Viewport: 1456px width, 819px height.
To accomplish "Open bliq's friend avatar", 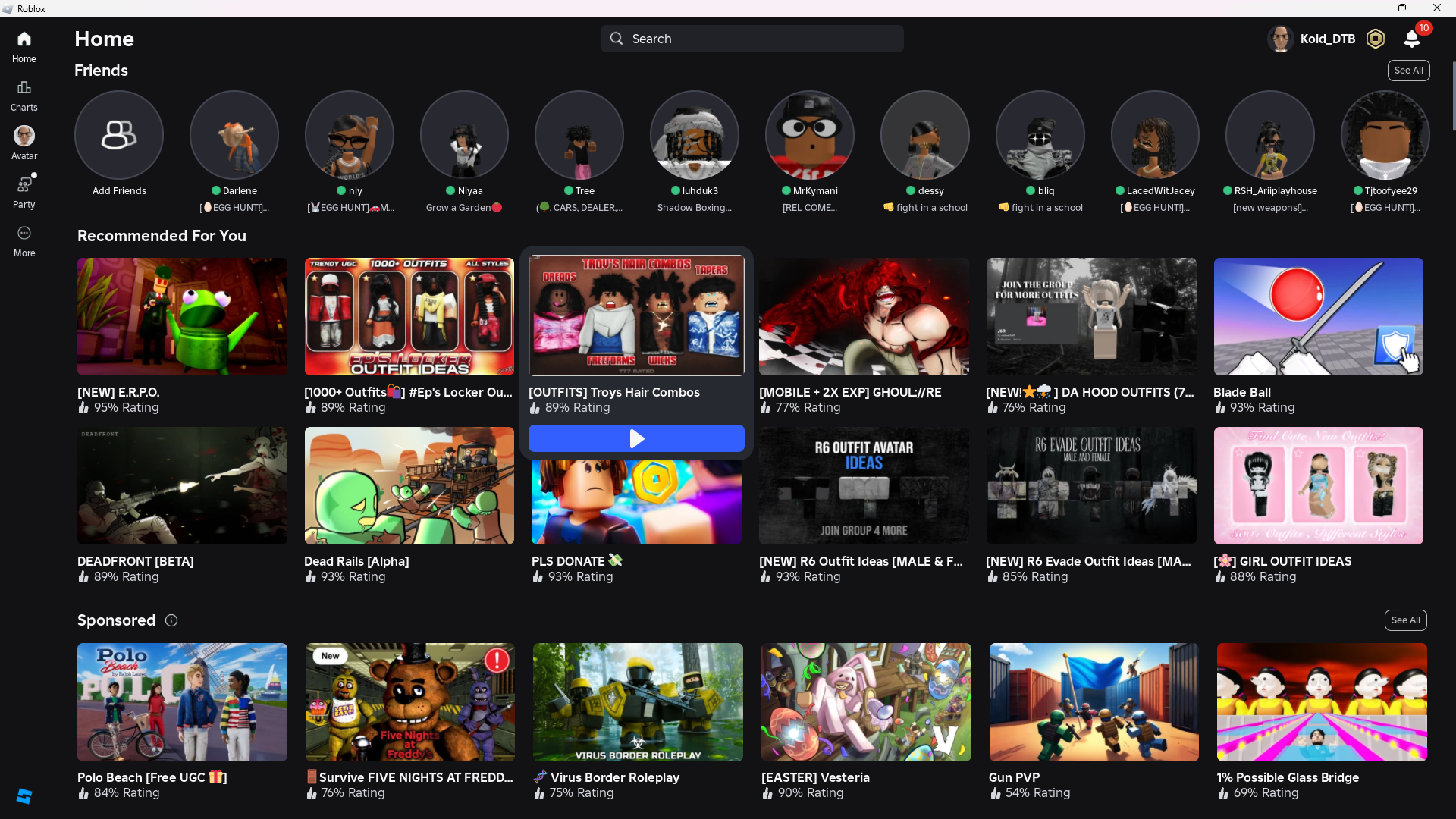I will pyautogui.click(x=1040, y=135).
